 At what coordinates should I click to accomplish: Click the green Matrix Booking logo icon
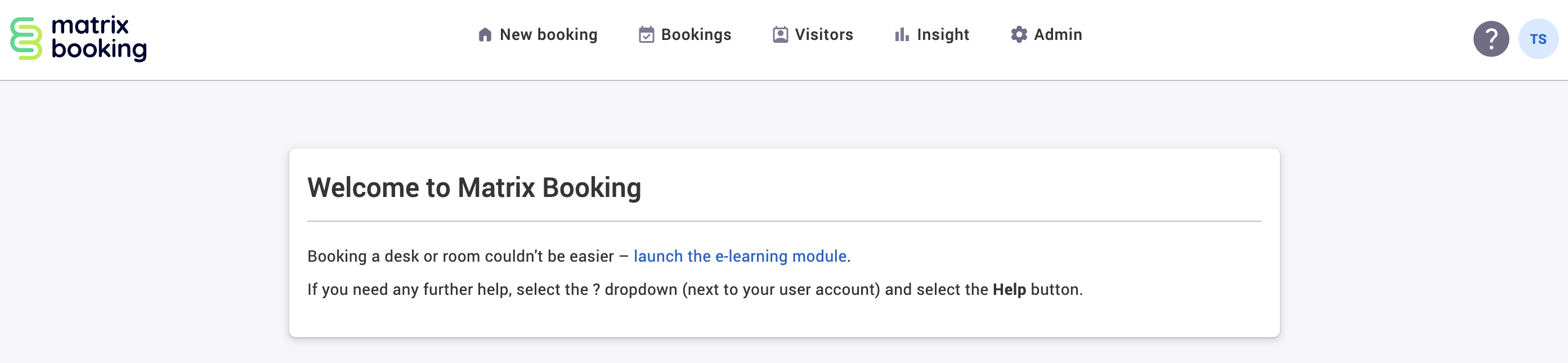[26, 38]
